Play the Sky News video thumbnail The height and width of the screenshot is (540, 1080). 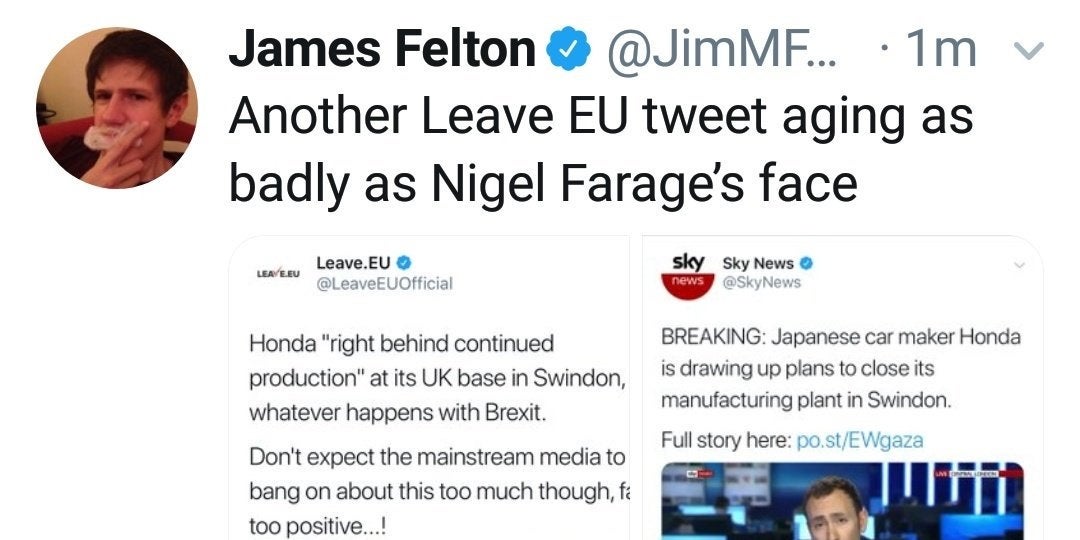click(x=841, y=500)
